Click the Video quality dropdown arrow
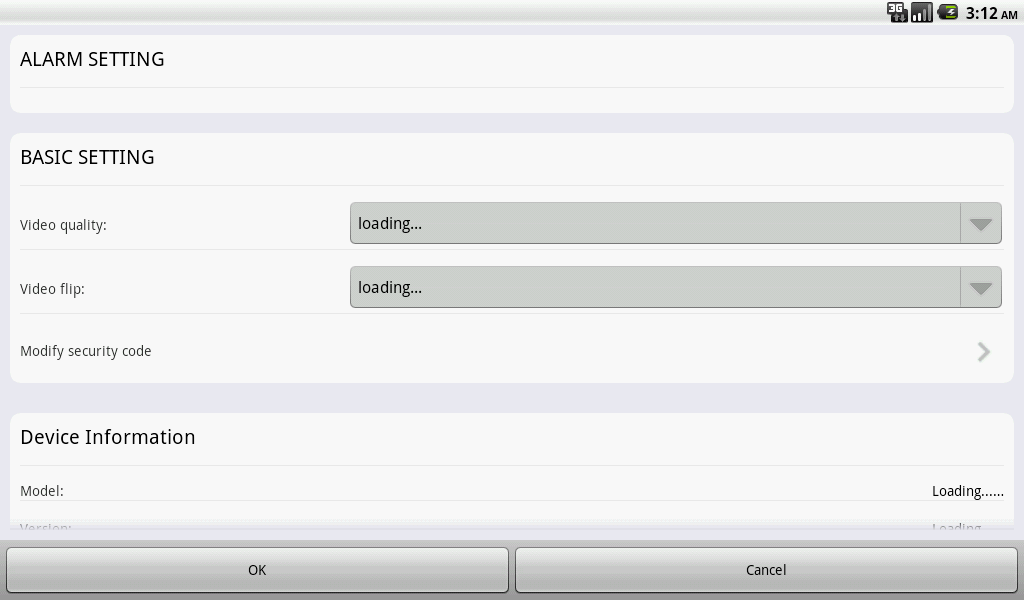 tap(980, 223)
